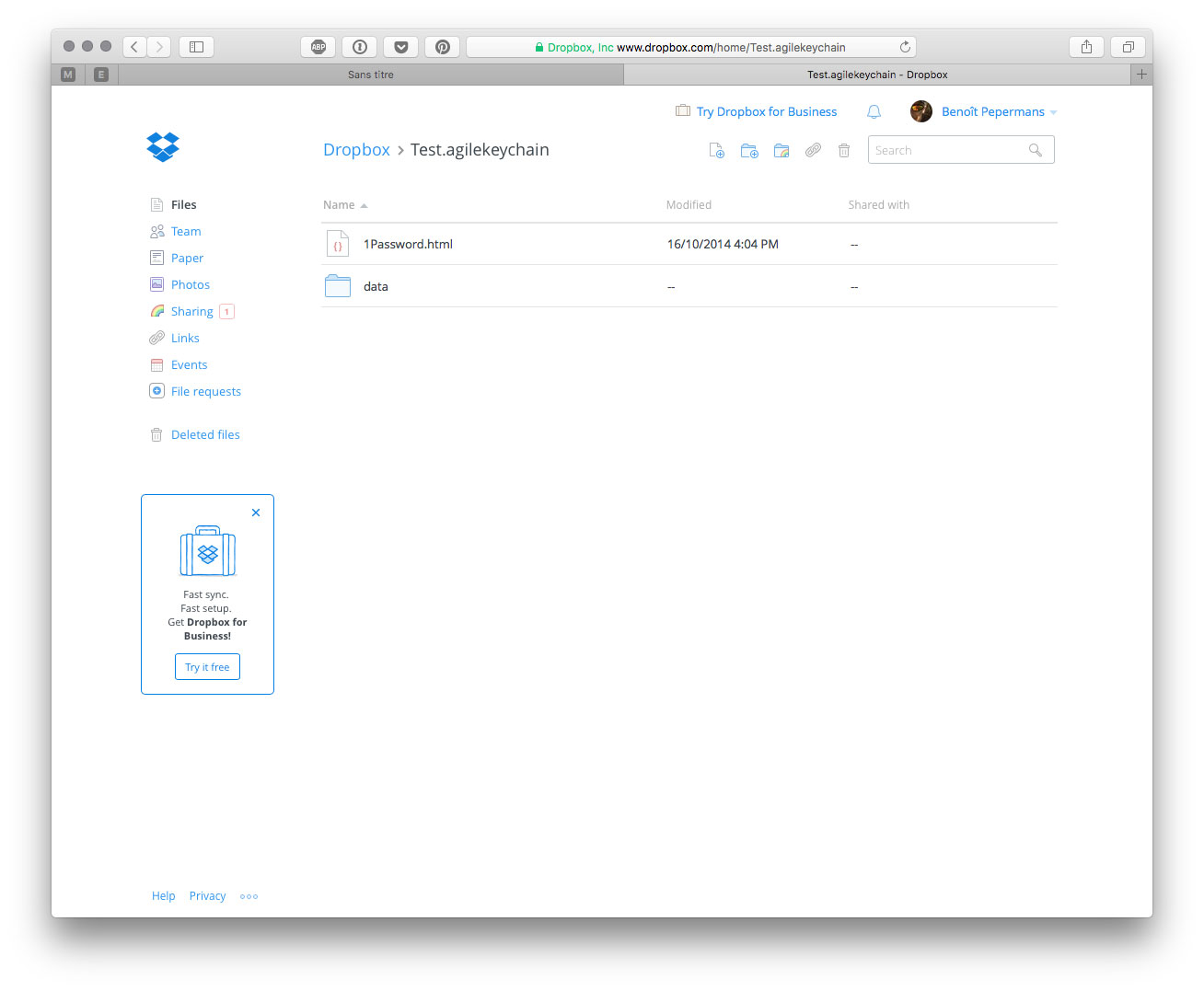Click the data folder icon

point(338,286)
